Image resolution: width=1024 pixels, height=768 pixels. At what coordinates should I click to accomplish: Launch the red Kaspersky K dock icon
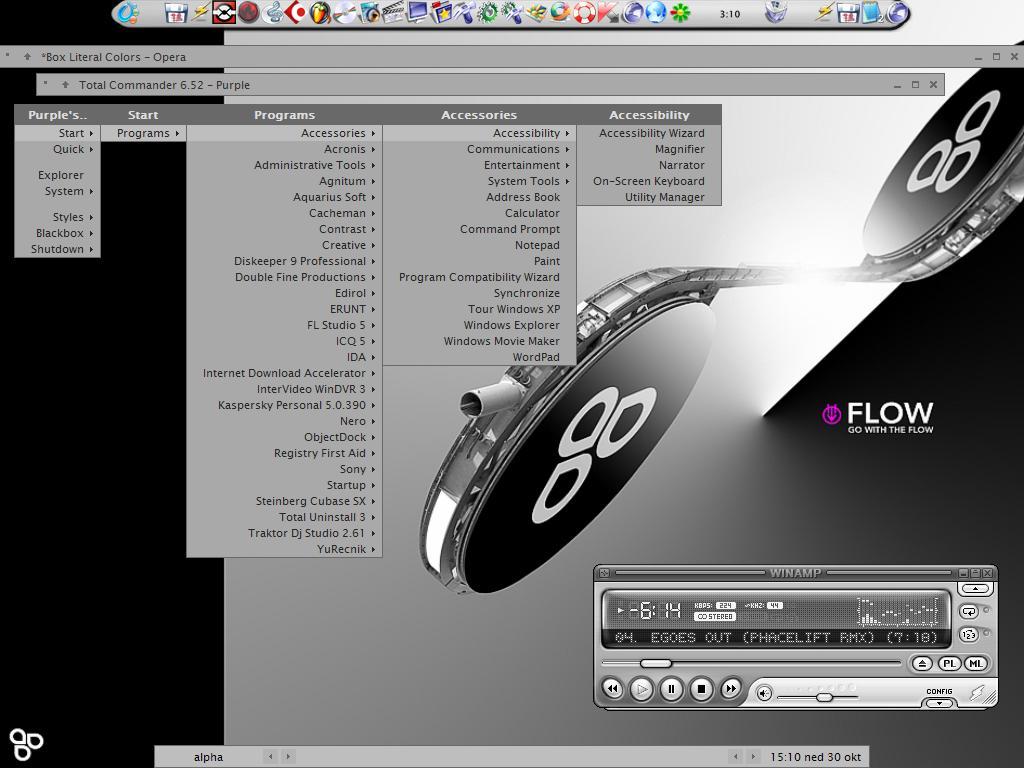pyautogui.click(x=608, y=13)
